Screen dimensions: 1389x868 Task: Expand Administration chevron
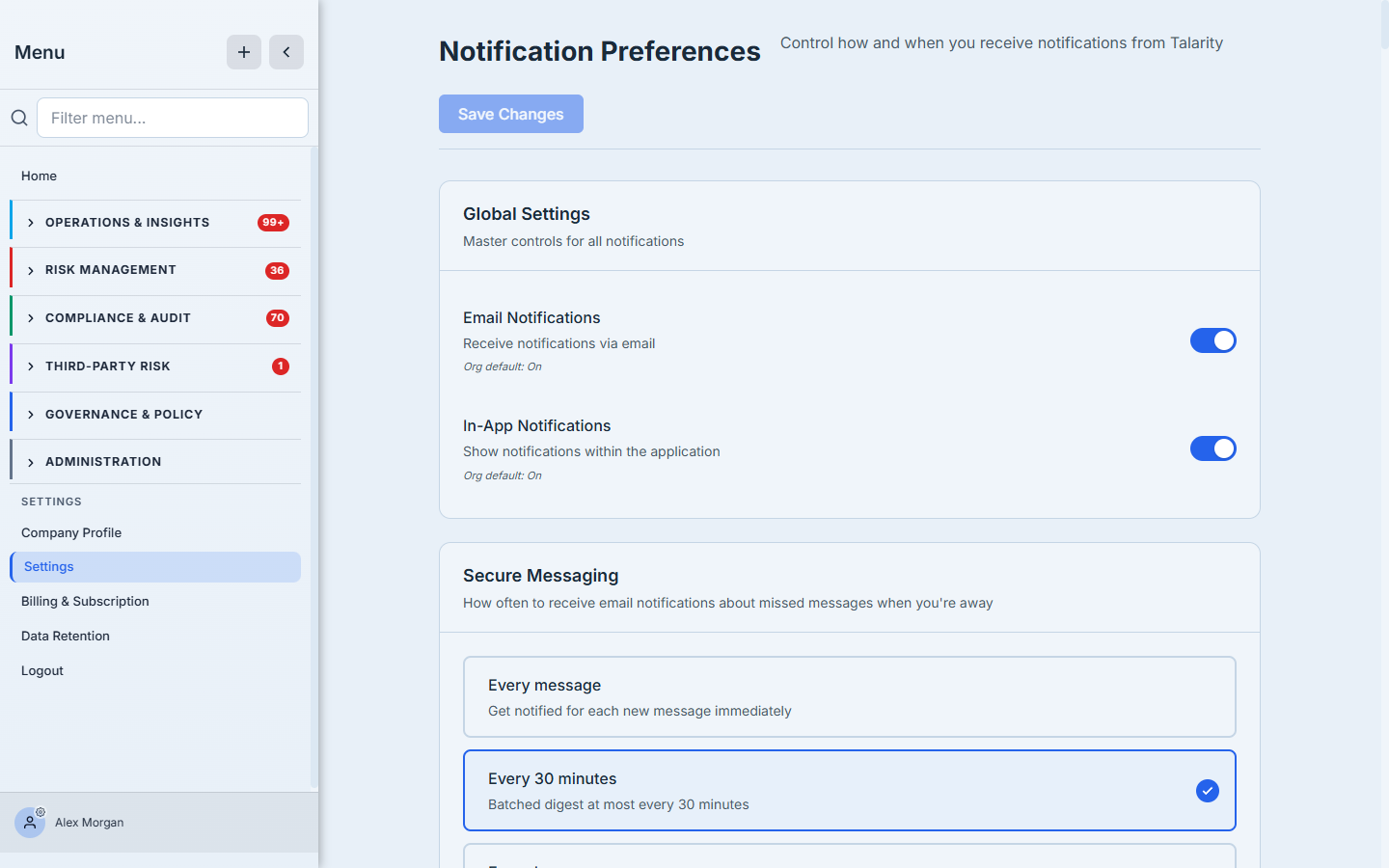click(31, 463)
